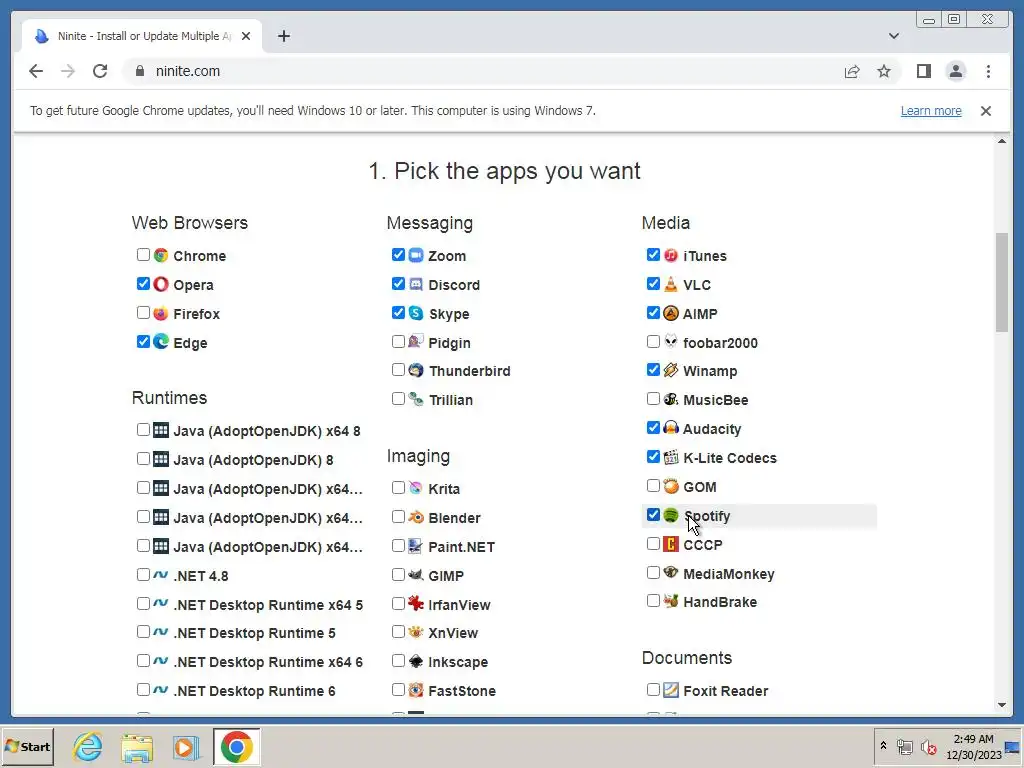1024x768 pixels.
Task: Click the VLC traffic cone icon
Action: pos(671,284)
